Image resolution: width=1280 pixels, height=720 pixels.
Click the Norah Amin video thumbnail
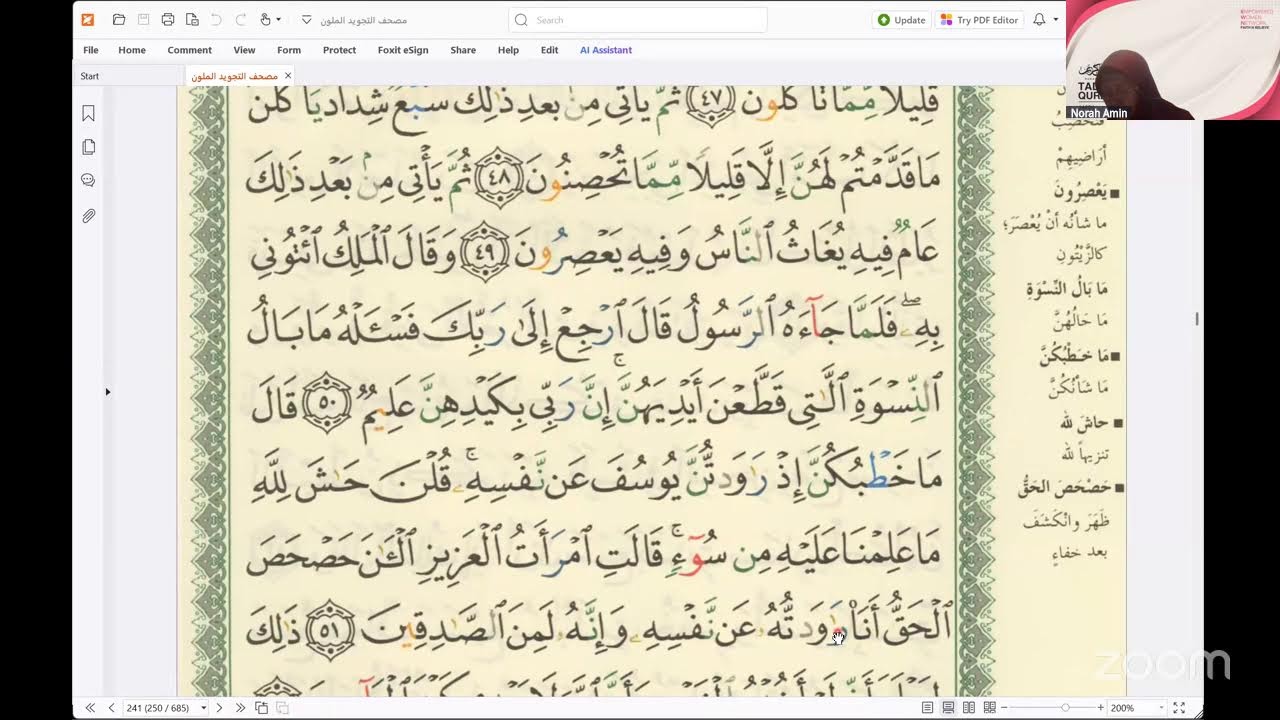(x=1172, y=60)
